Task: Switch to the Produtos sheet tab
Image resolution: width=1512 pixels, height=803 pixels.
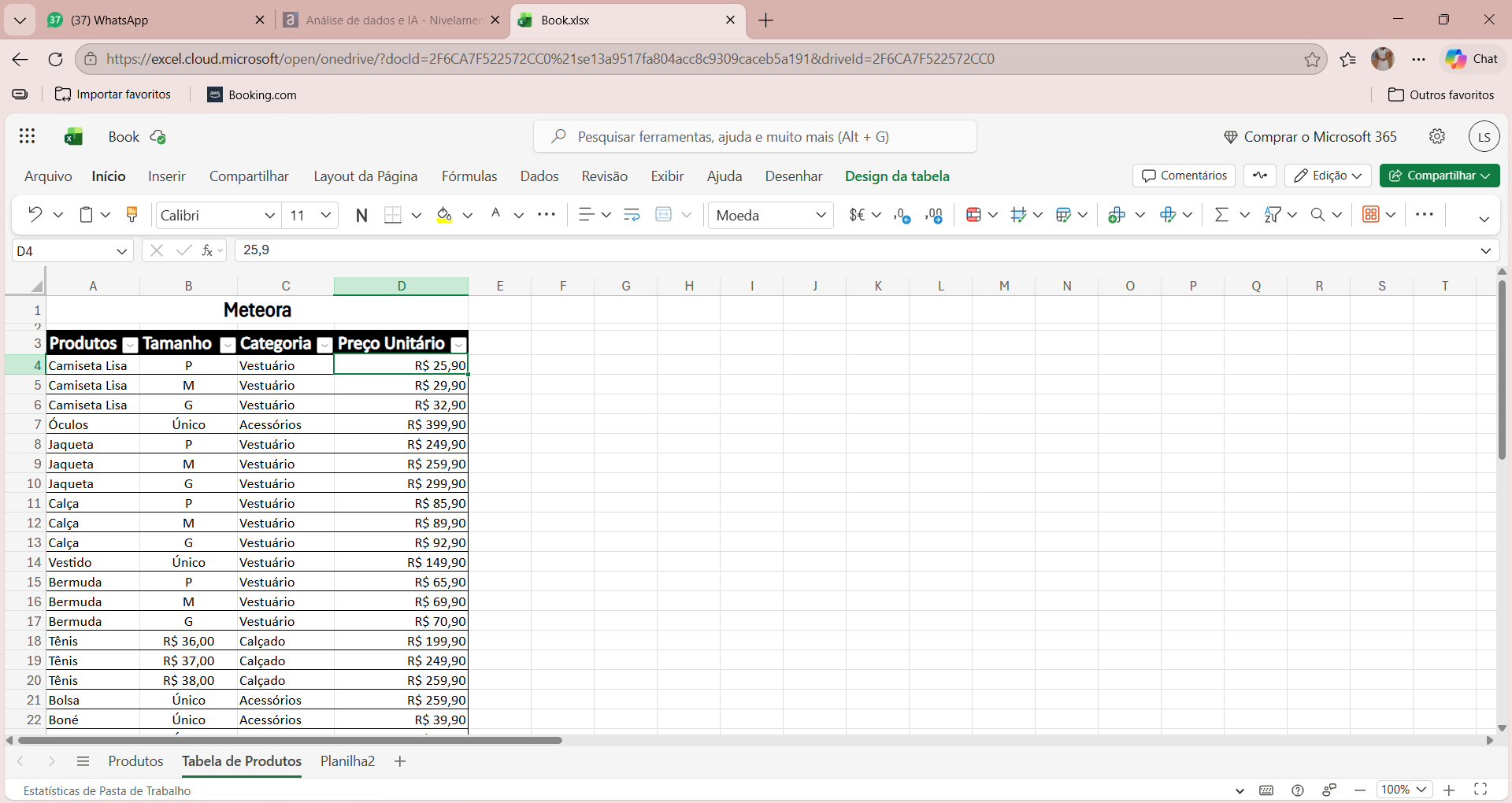Action: coord(135,761)
